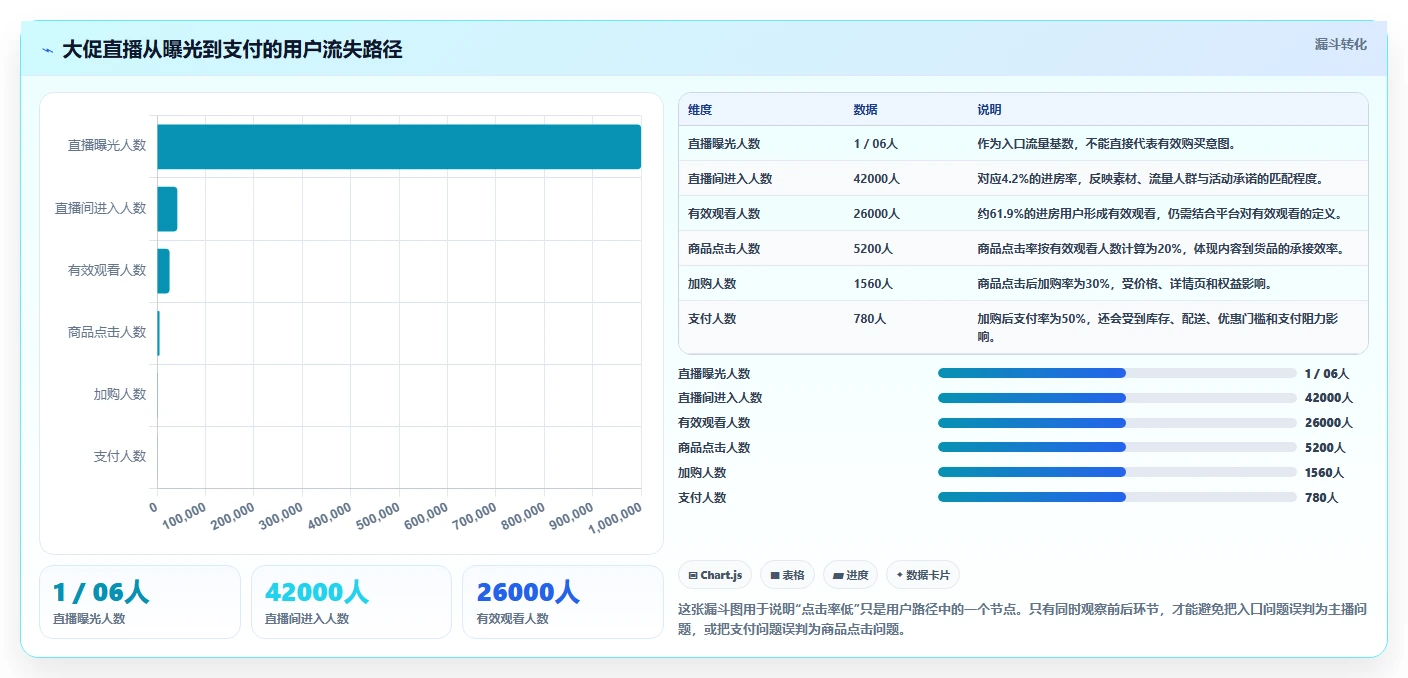Click the 有效观看人数 bar in the chart
The width and height of the screenshot is (1408, 678).
[x=163, y=271]
